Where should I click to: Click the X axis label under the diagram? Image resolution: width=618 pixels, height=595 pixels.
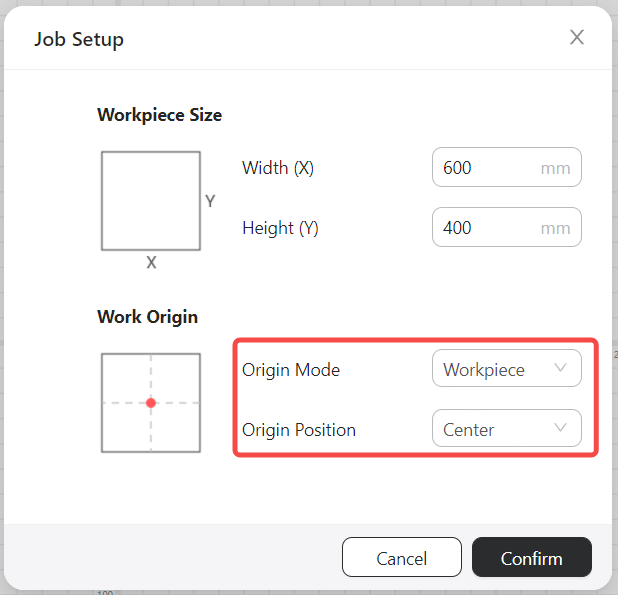[x=151, y=262]
